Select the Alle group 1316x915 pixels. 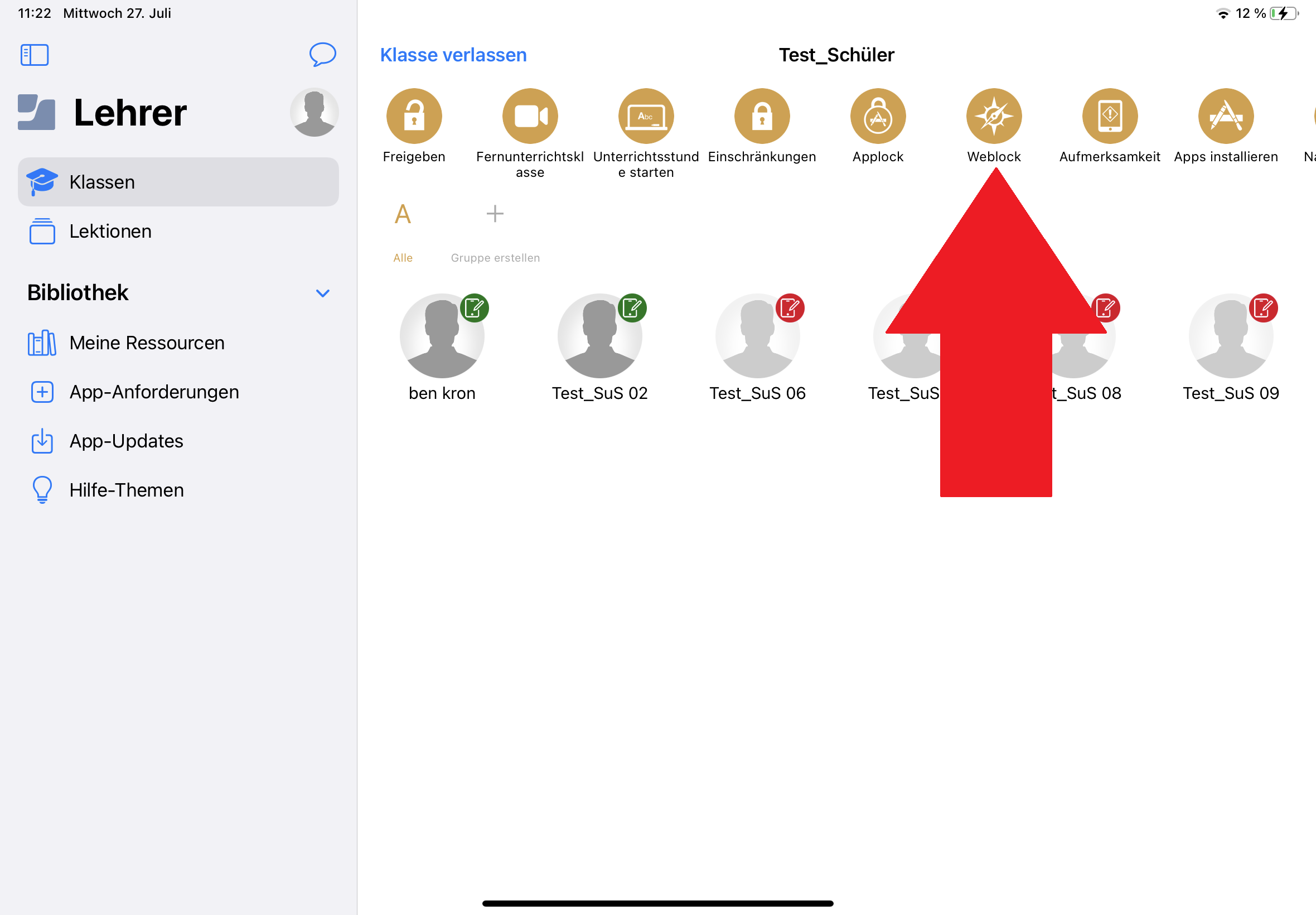[x=403, y=233]
